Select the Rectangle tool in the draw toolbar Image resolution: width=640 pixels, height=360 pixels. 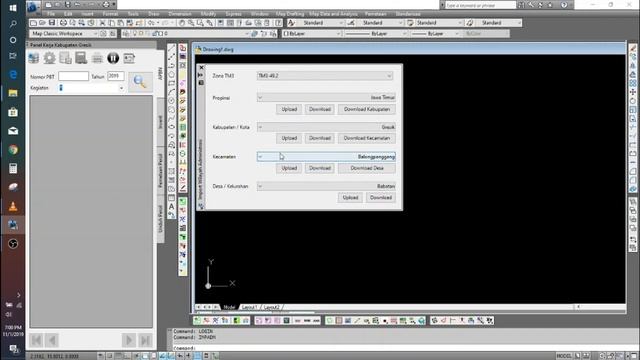click(171, 83)
